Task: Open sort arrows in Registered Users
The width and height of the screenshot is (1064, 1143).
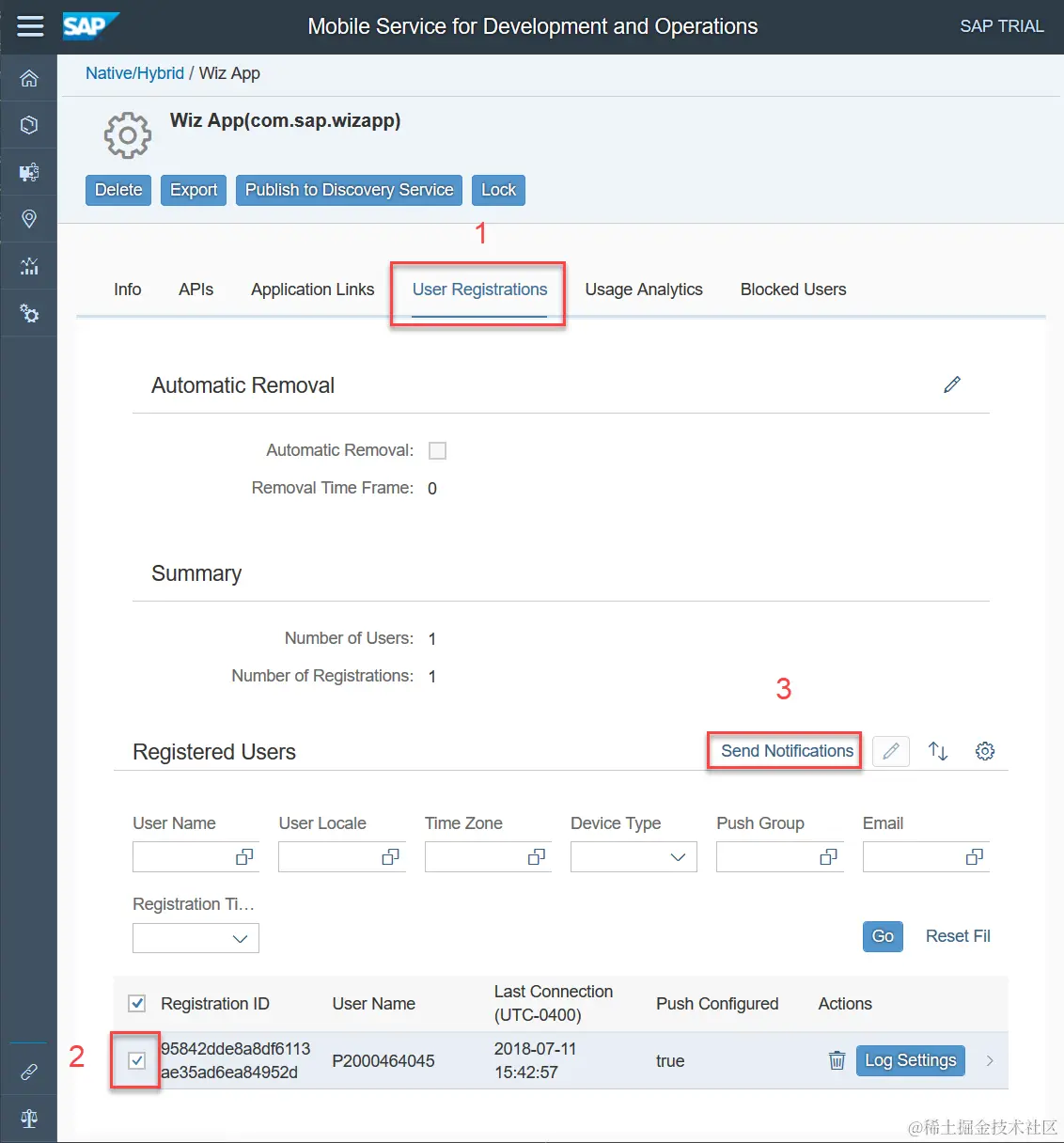Action: (938, 751)
